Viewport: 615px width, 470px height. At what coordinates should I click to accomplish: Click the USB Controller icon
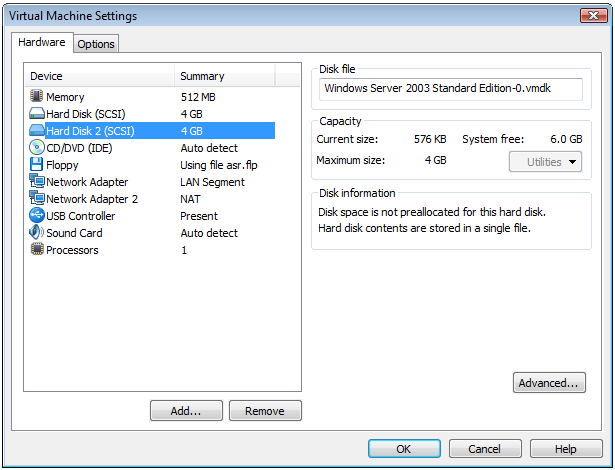(x=36, y=215)
